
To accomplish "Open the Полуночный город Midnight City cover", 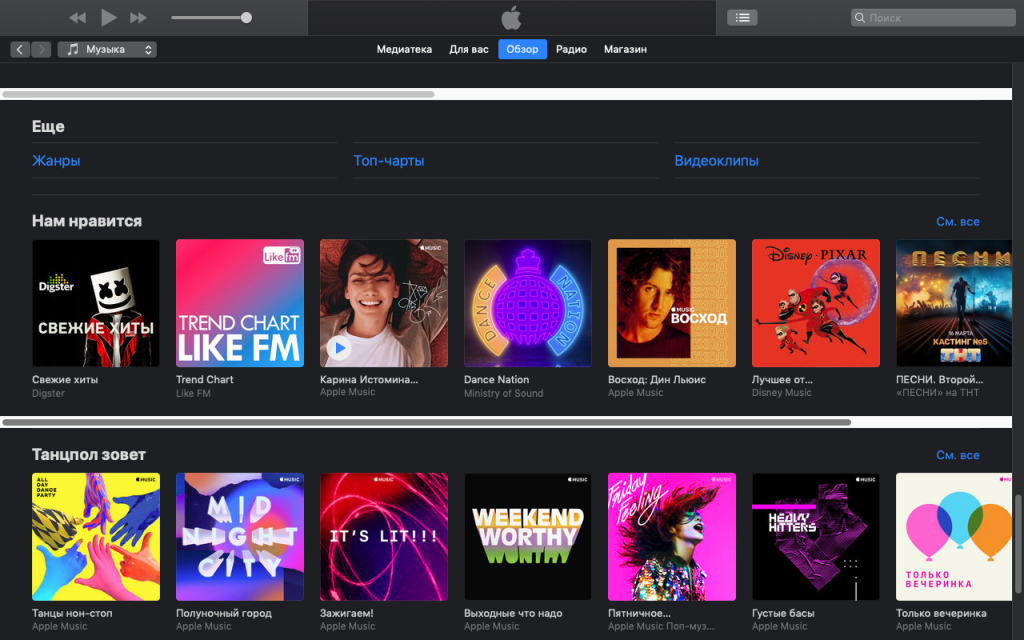I will (x=240, y=537).
